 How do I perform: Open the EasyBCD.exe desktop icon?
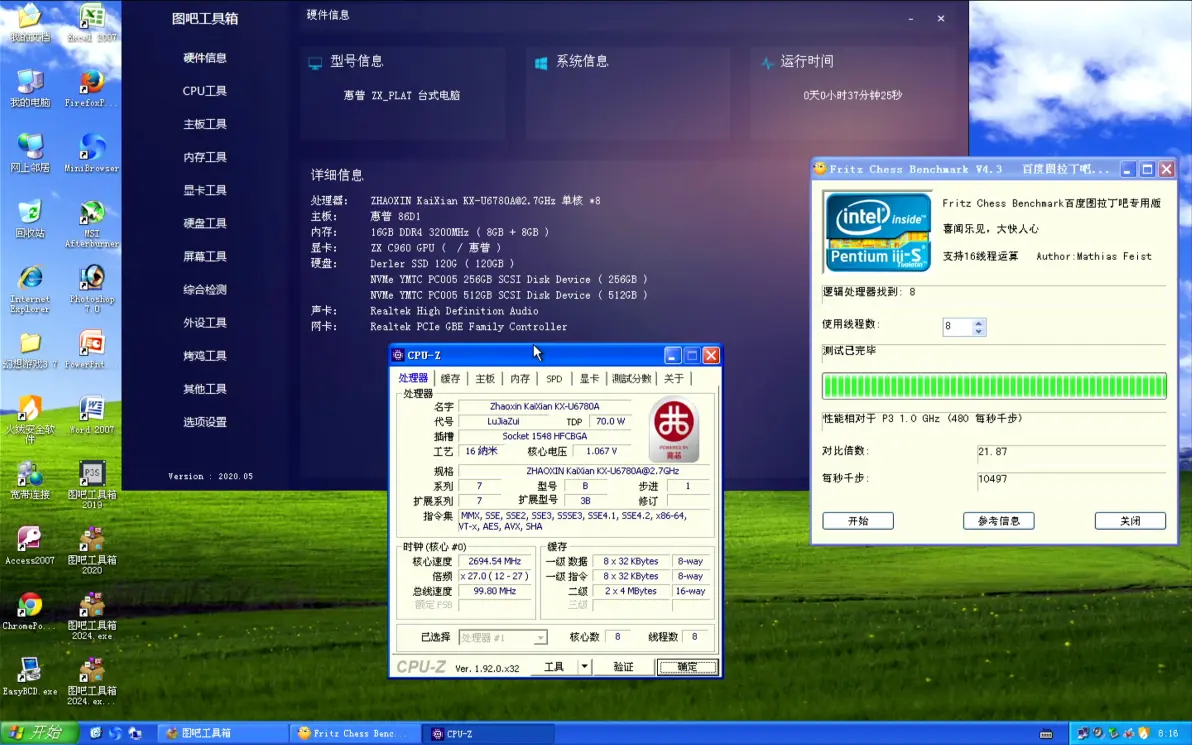[30, 676]
